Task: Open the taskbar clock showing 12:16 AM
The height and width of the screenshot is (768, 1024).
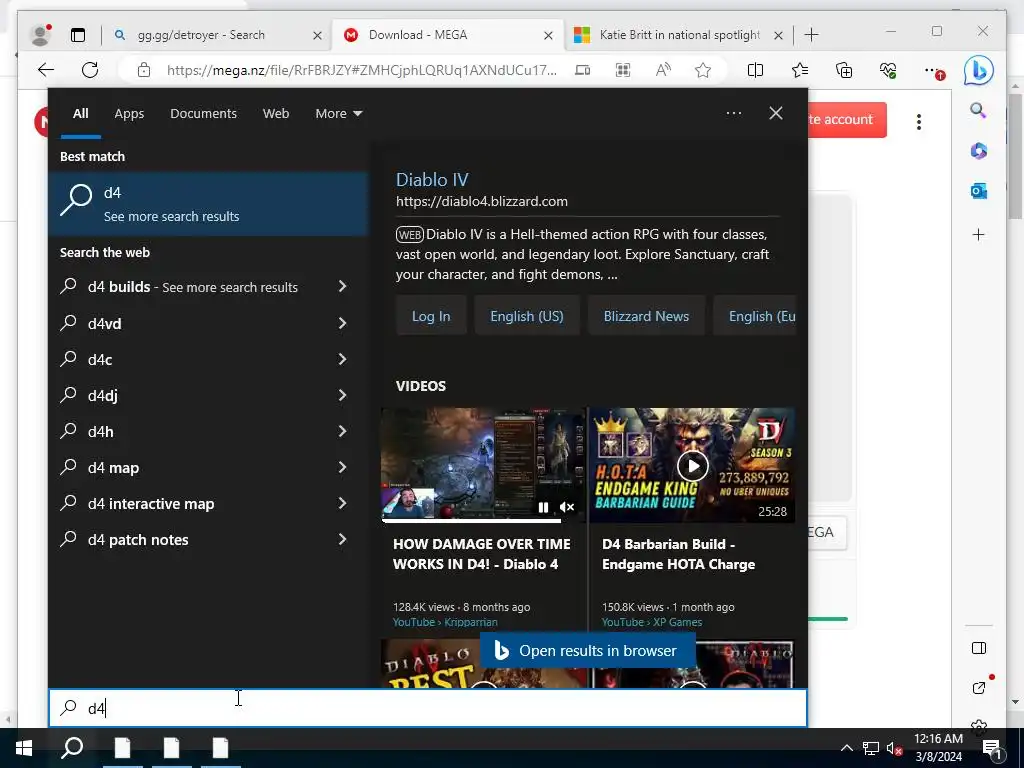Action: point(938,748)
